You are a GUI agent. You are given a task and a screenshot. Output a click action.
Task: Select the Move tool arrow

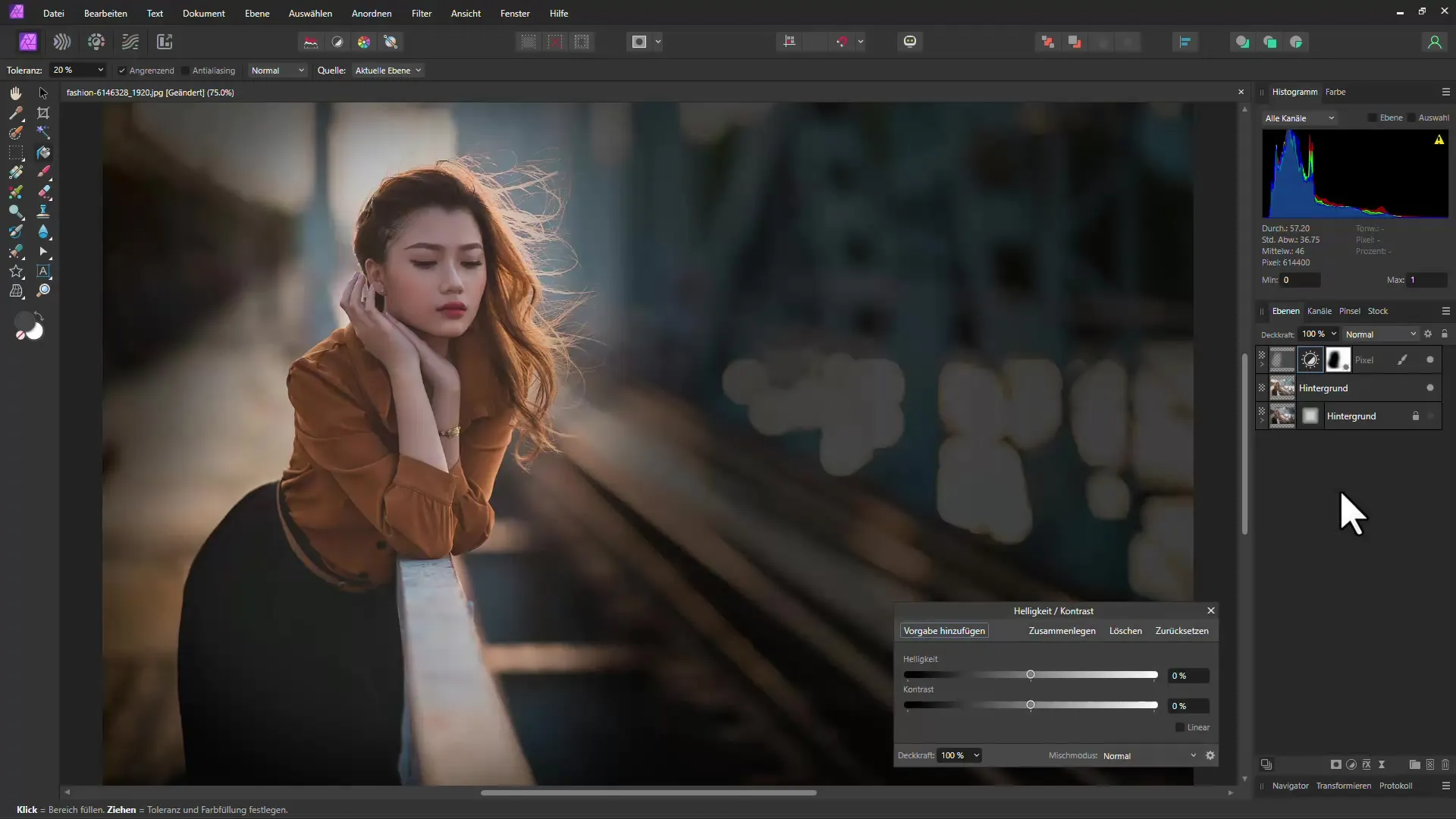[x=43, y=93]
